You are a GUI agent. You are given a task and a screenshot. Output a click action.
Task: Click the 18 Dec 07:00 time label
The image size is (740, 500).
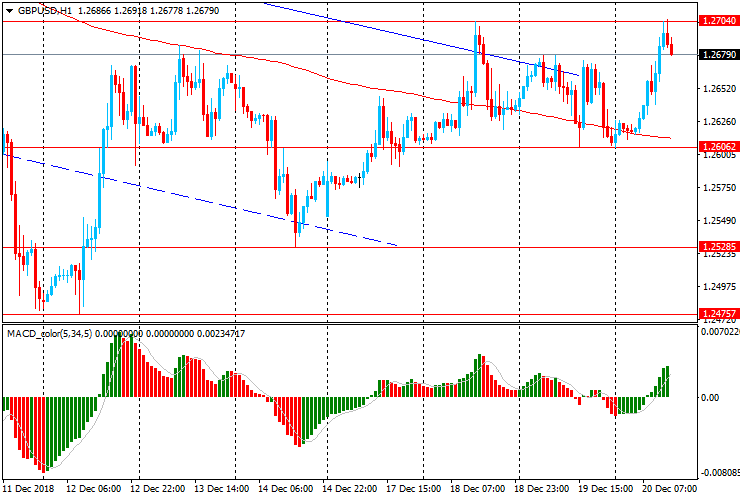[x=478, y=489]
